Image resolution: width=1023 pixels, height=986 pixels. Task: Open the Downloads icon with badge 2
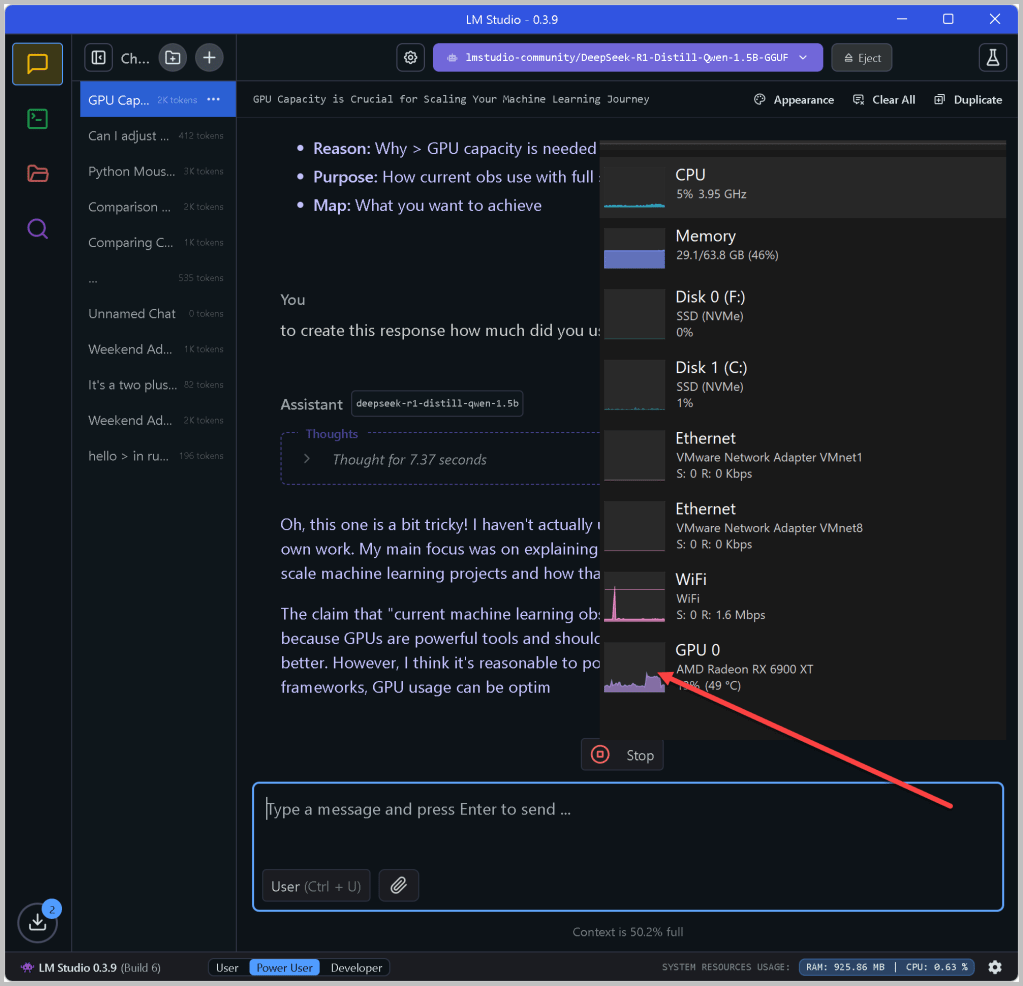click(38, 921)
